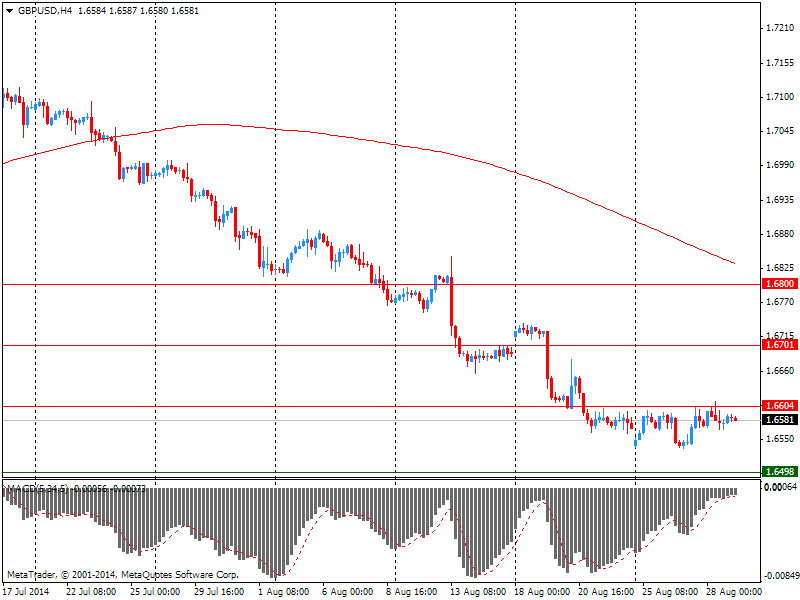Click the 29 Jul 16:00 time label
Screen dimensions: 800x600
pyautogui.click(x=219, y=592)
